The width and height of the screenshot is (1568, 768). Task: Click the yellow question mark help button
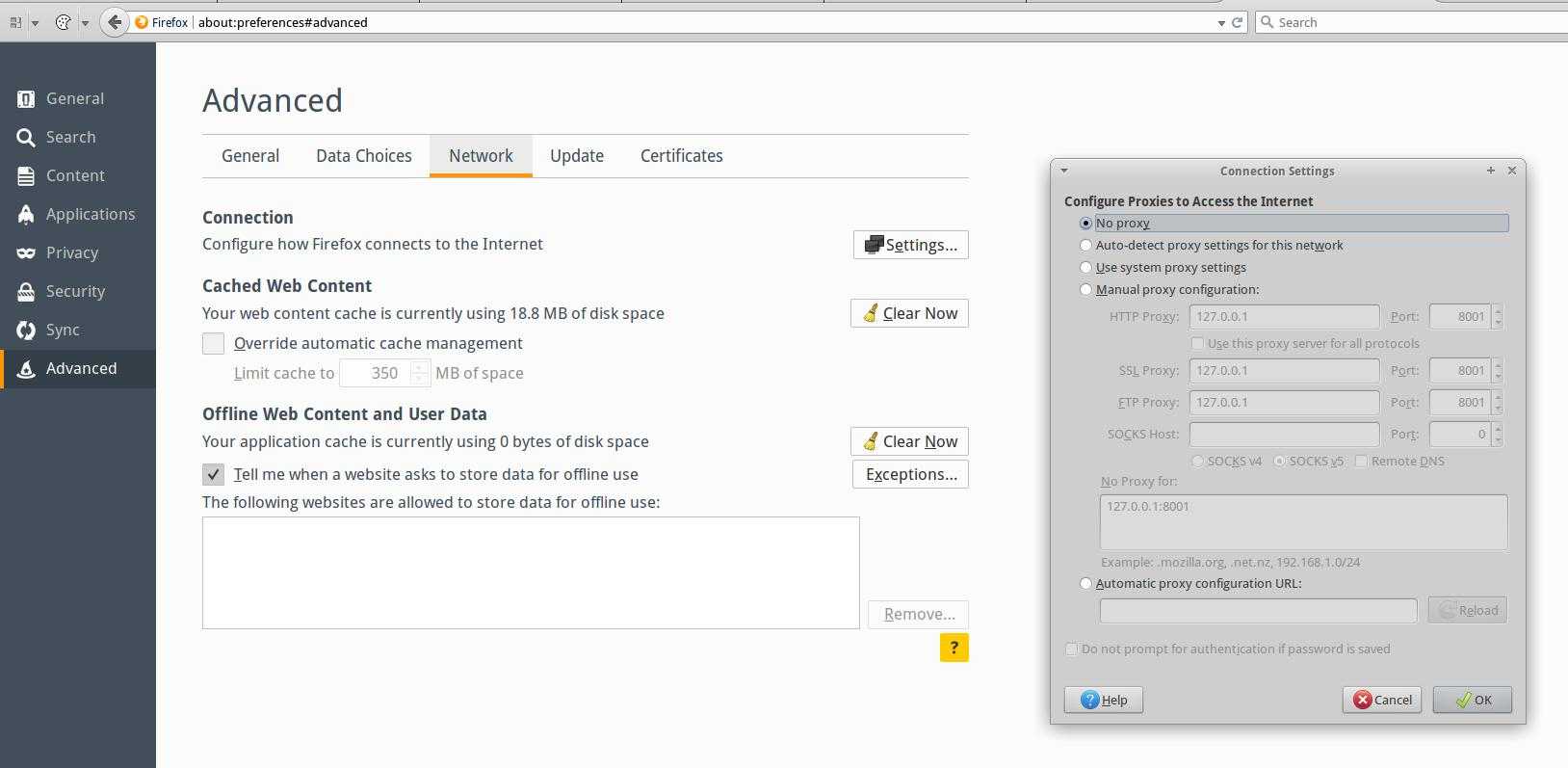tap(954, 648)
